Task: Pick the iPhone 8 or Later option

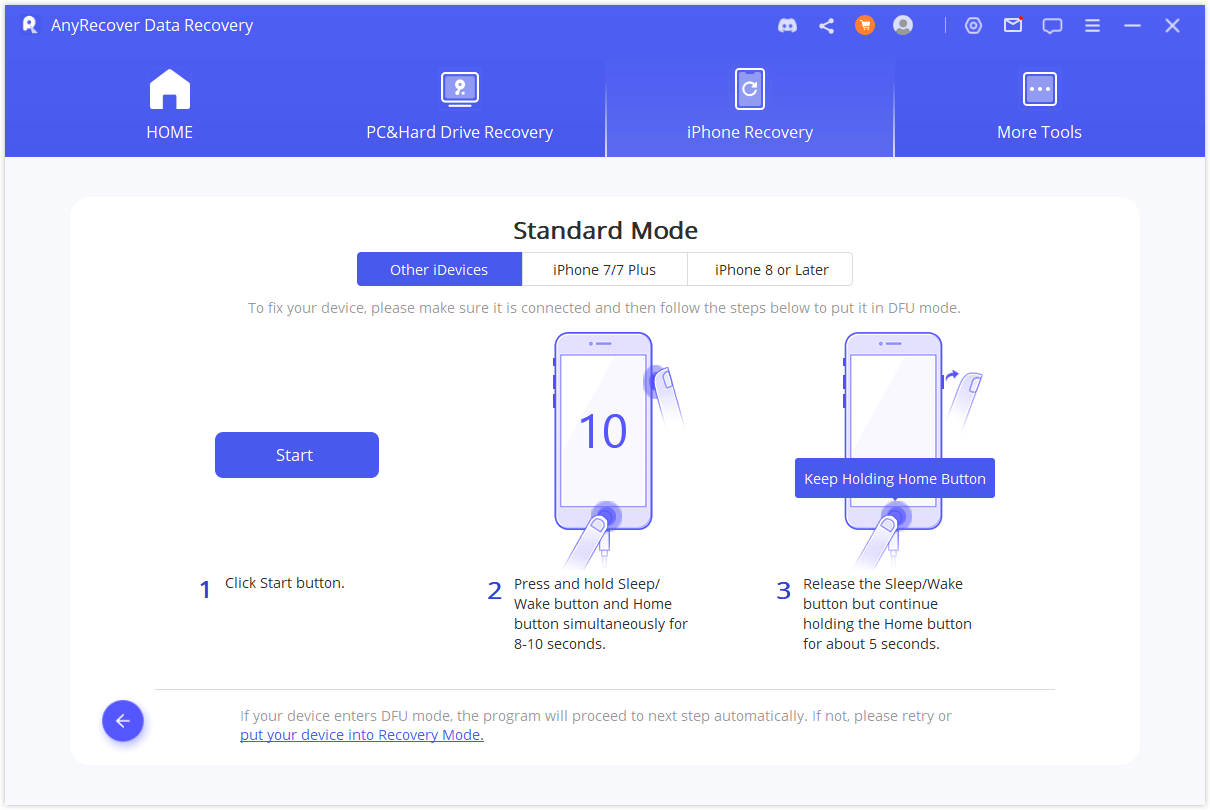Action: (770, 269)
